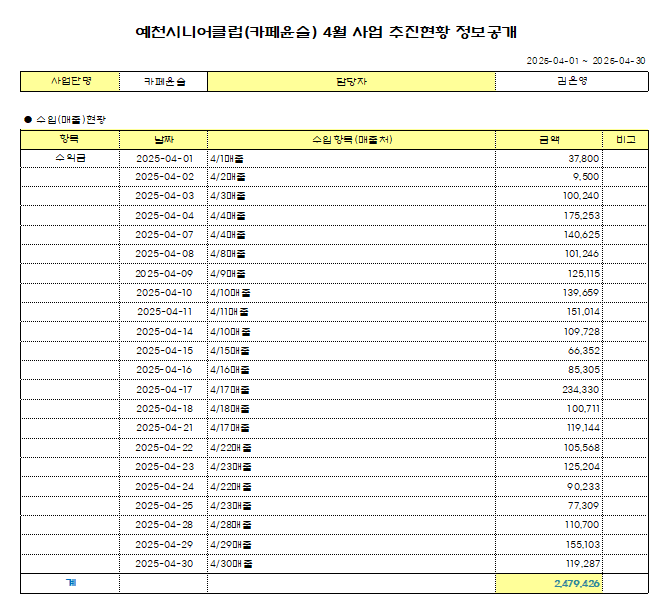Click the amount 125,115
Viewport: 658px width, 600px height.
click(x=584, y=274)
